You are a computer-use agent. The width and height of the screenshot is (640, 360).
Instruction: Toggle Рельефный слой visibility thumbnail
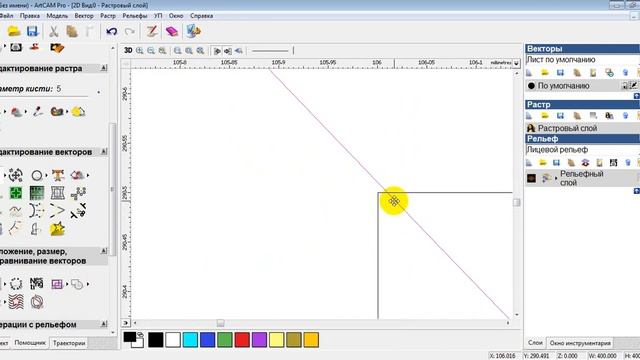click(531, 178)
